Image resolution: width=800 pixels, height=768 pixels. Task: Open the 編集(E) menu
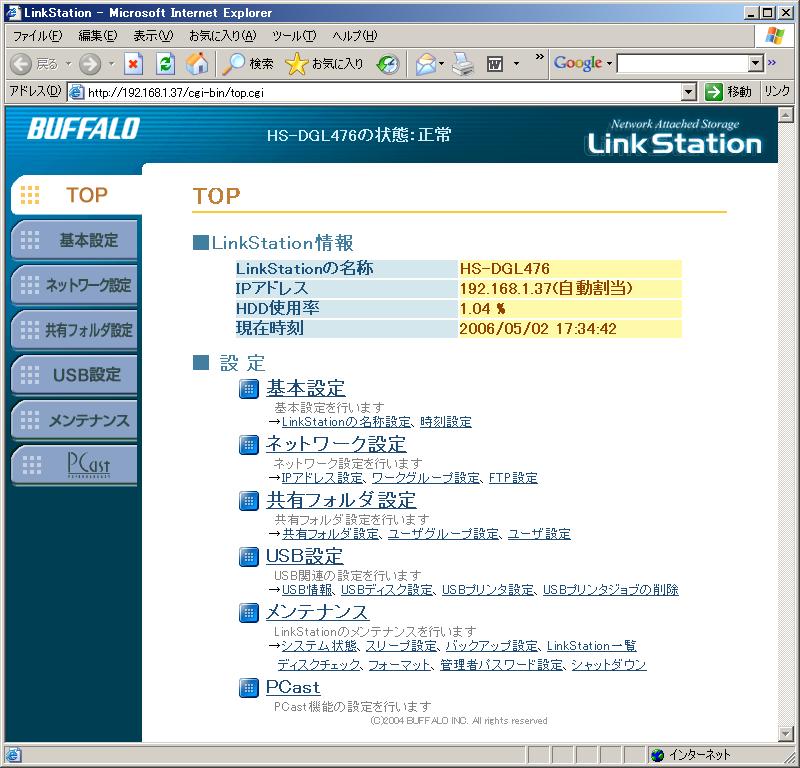(97, 36)
